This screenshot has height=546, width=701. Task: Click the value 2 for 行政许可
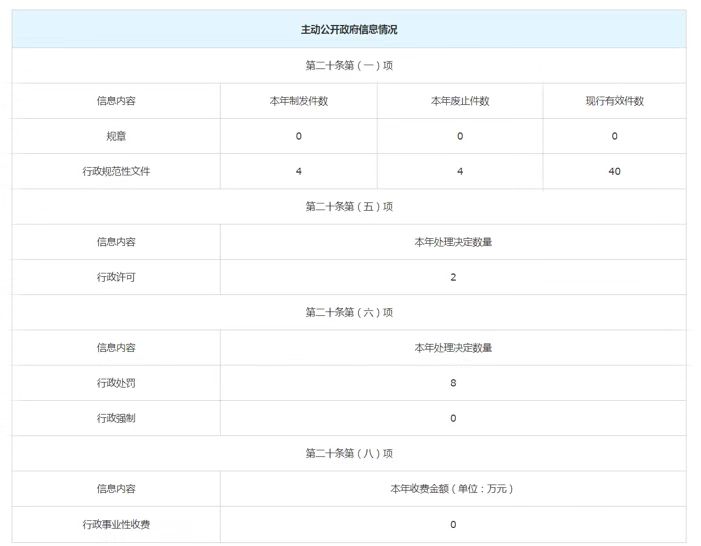[x=453, y=277]
